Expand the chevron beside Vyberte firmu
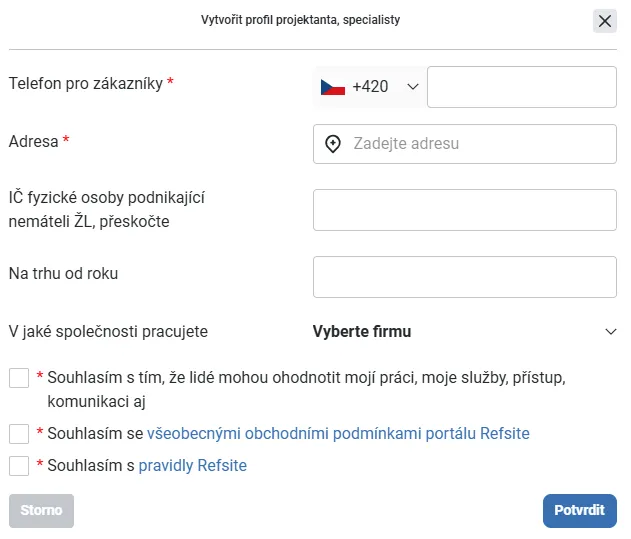 click(610, 332)
